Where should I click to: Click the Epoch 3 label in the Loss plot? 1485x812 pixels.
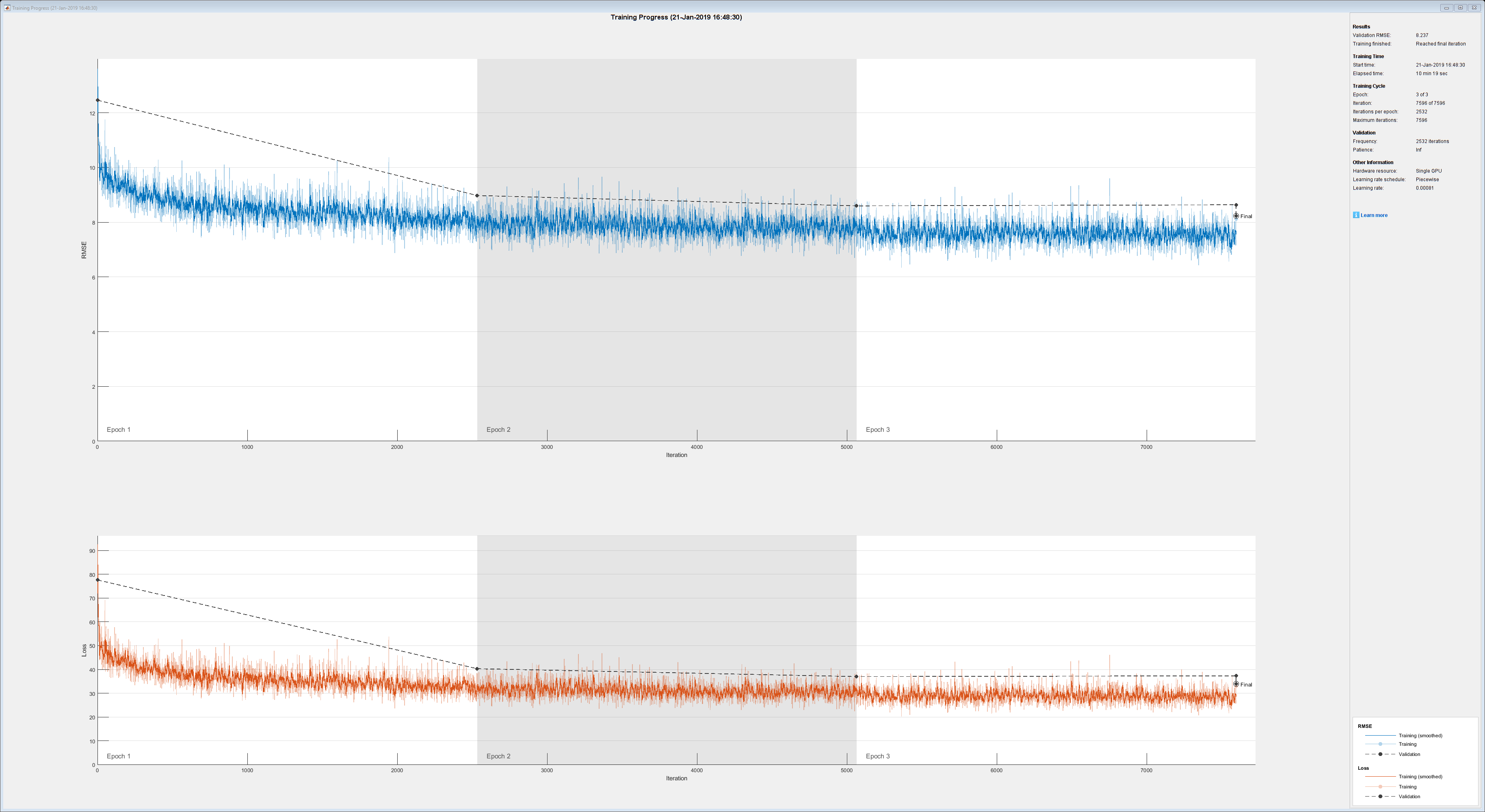click(x=877, y=756)
